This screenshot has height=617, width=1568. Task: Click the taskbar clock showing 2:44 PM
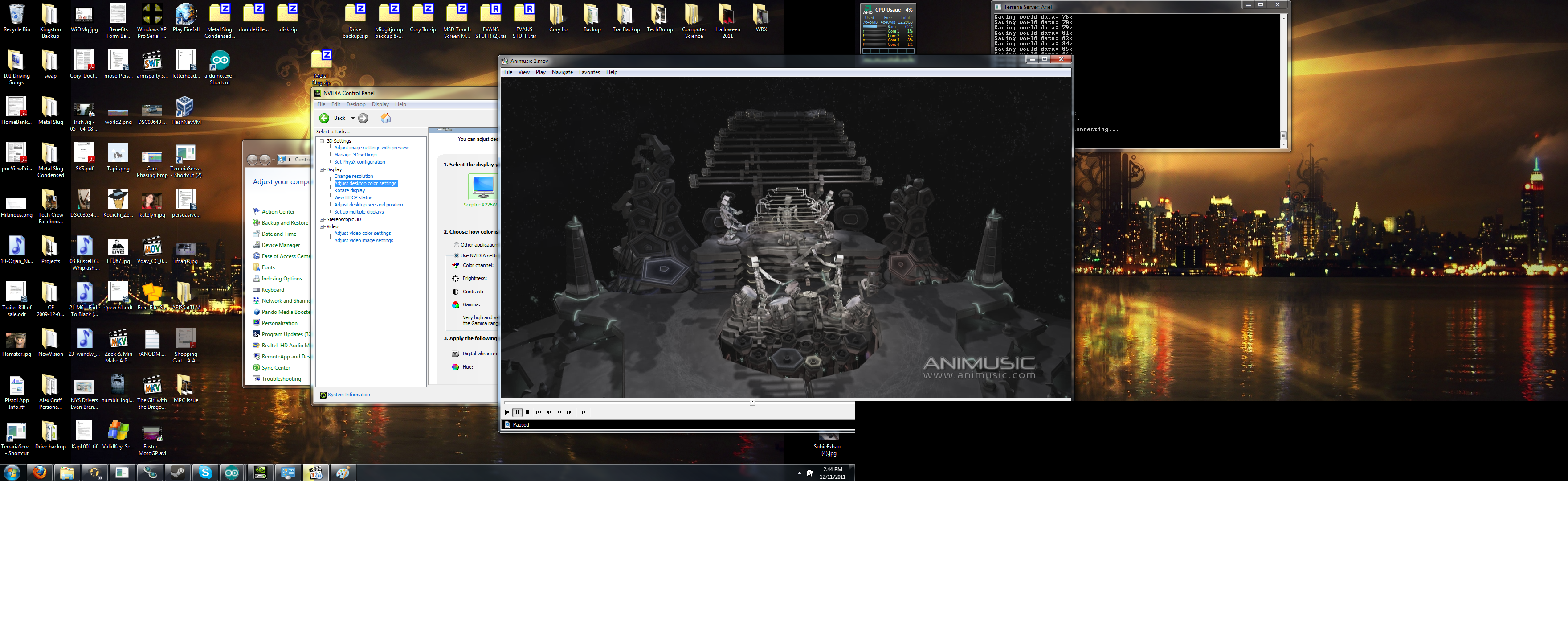(x=832, y=473)
